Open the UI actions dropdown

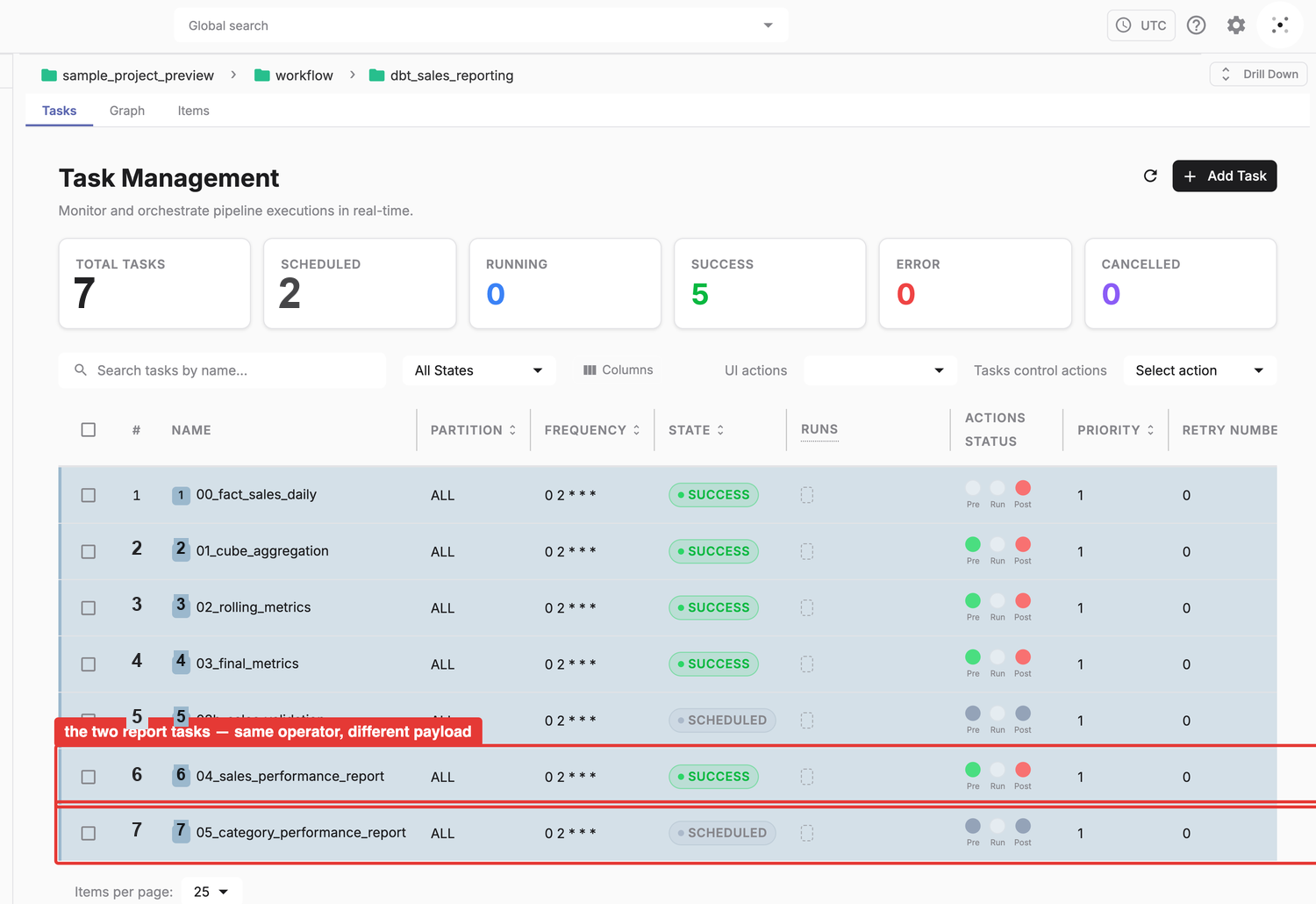click(880, 370)
